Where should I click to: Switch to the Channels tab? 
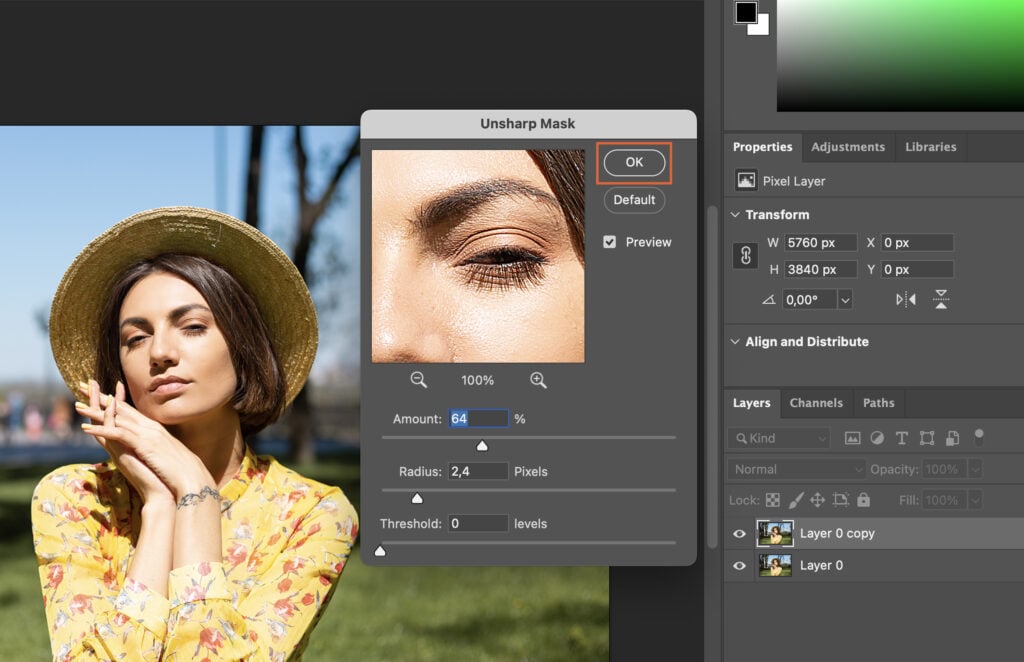[x=816, y=402]
